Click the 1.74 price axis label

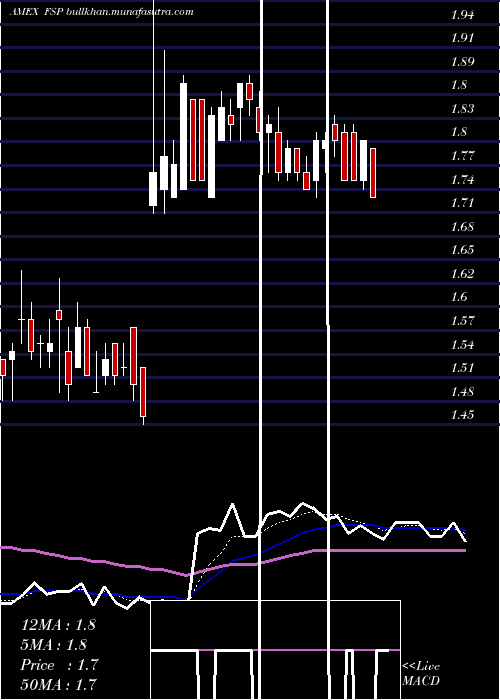462,180
